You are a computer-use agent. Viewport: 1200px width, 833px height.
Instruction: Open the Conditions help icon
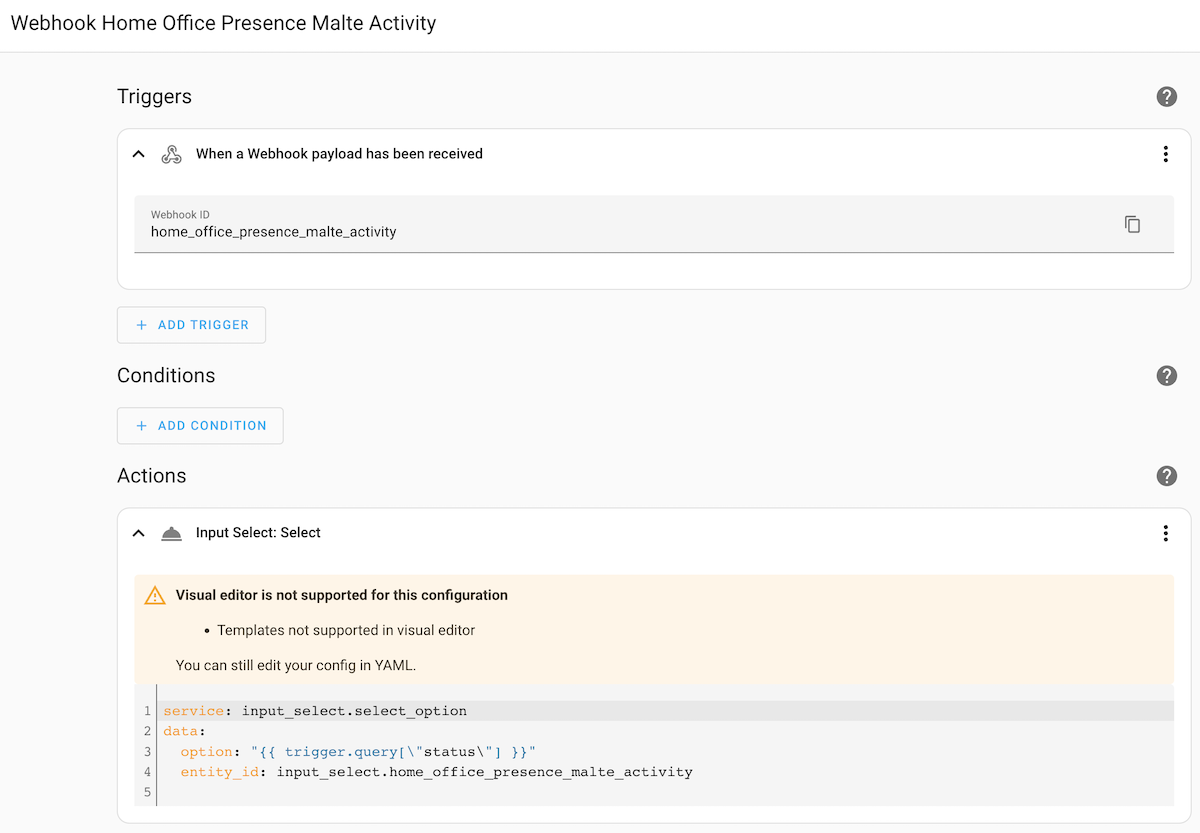point(1166,375)
